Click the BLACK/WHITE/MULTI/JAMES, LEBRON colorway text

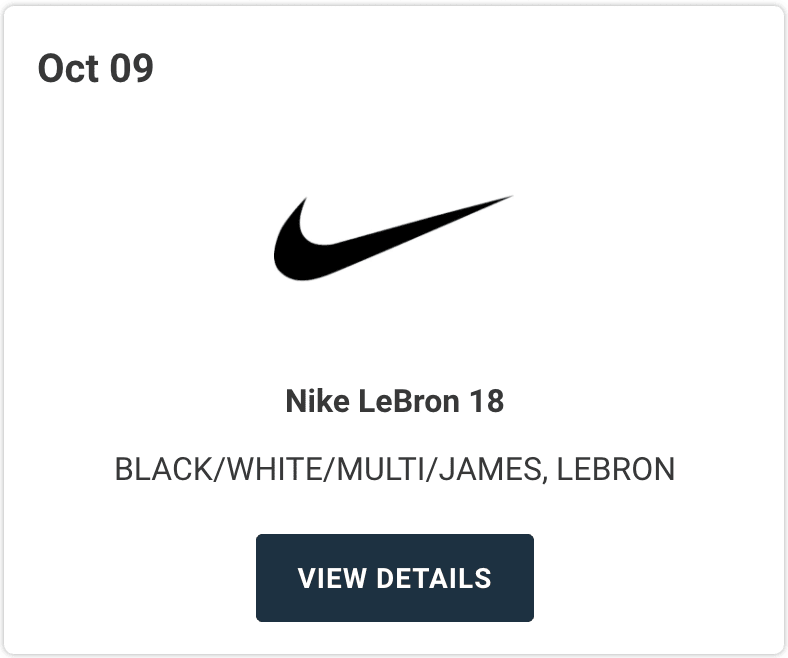(x=394, y=468)
